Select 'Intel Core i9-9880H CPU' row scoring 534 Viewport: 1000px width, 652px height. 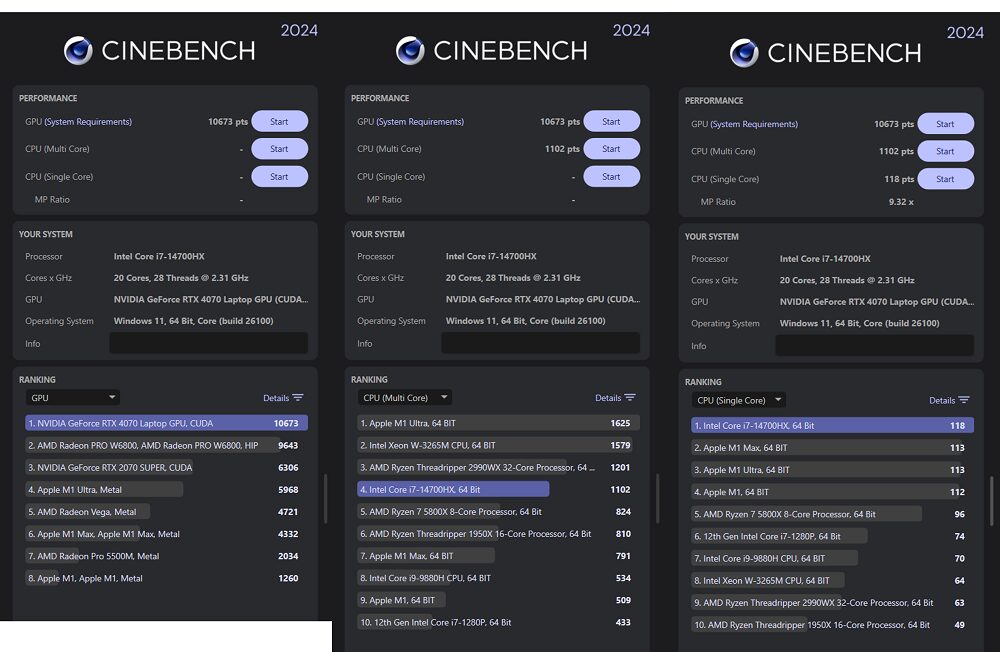[x=499, y=579]
